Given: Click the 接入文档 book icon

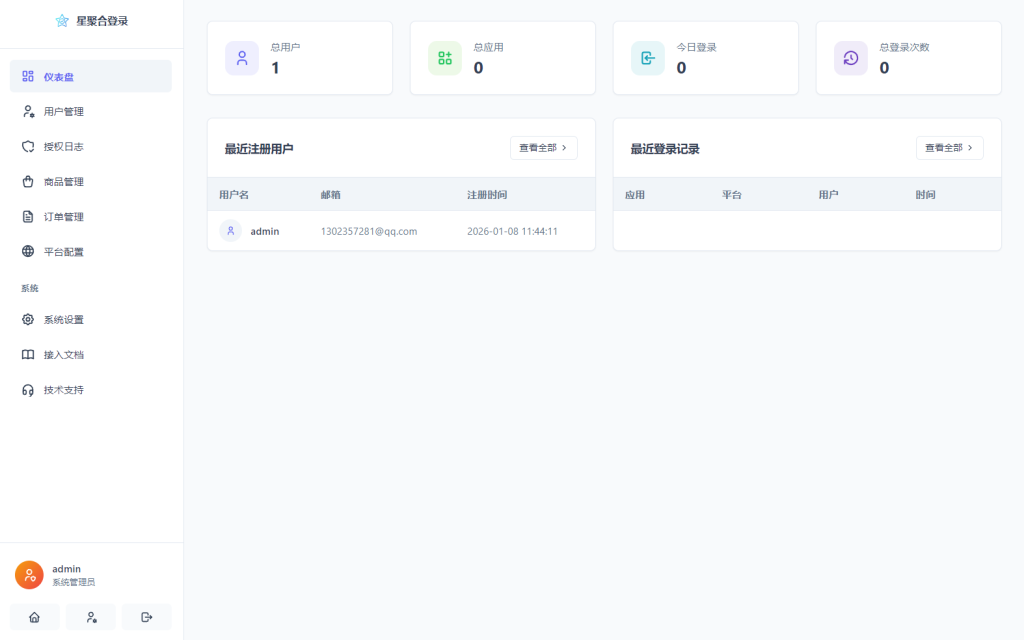Looking at the screenshot, I should point(26,354).
